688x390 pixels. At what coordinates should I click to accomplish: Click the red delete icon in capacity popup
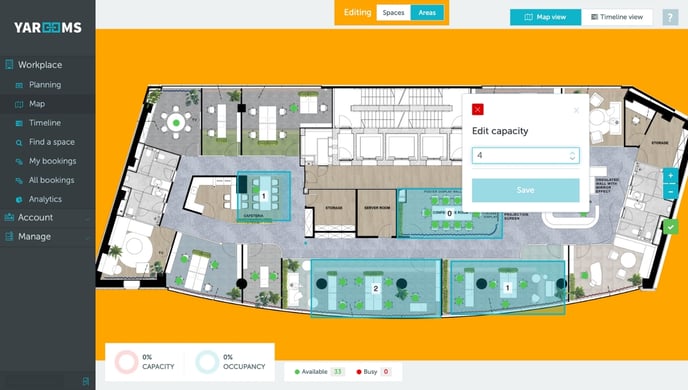coord(477,109)
